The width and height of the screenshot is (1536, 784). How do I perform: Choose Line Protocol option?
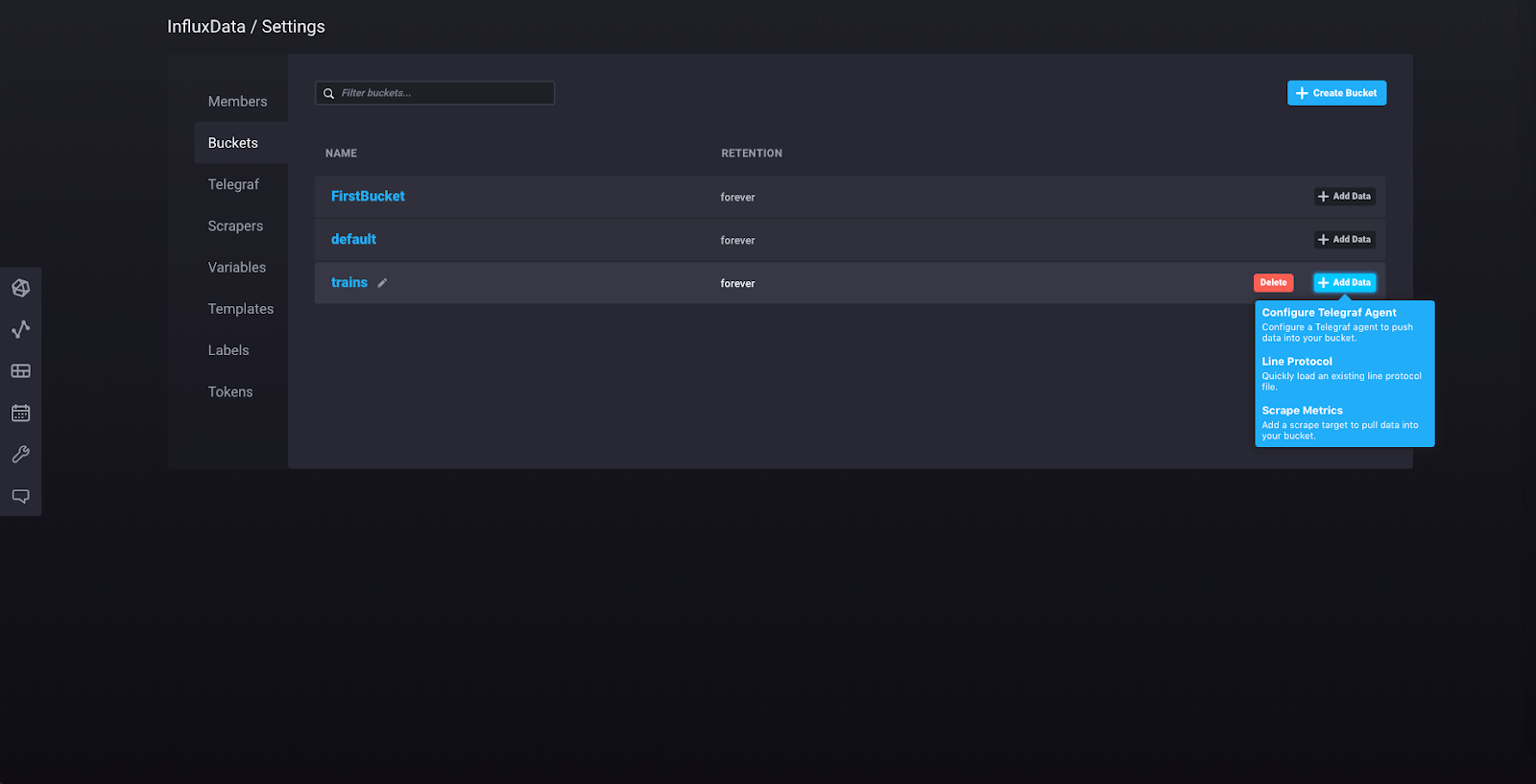coord(1344,373)
